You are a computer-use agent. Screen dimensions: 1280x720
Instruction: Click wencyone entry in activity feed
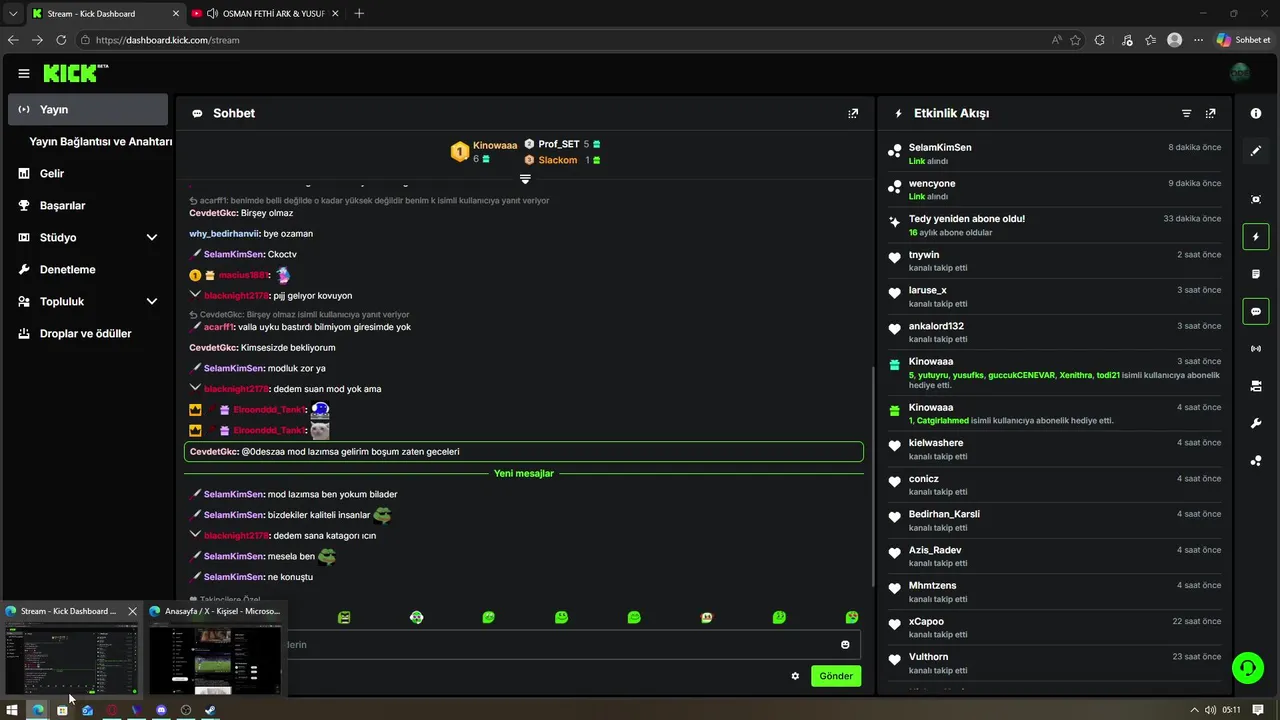pos(1054,190)
